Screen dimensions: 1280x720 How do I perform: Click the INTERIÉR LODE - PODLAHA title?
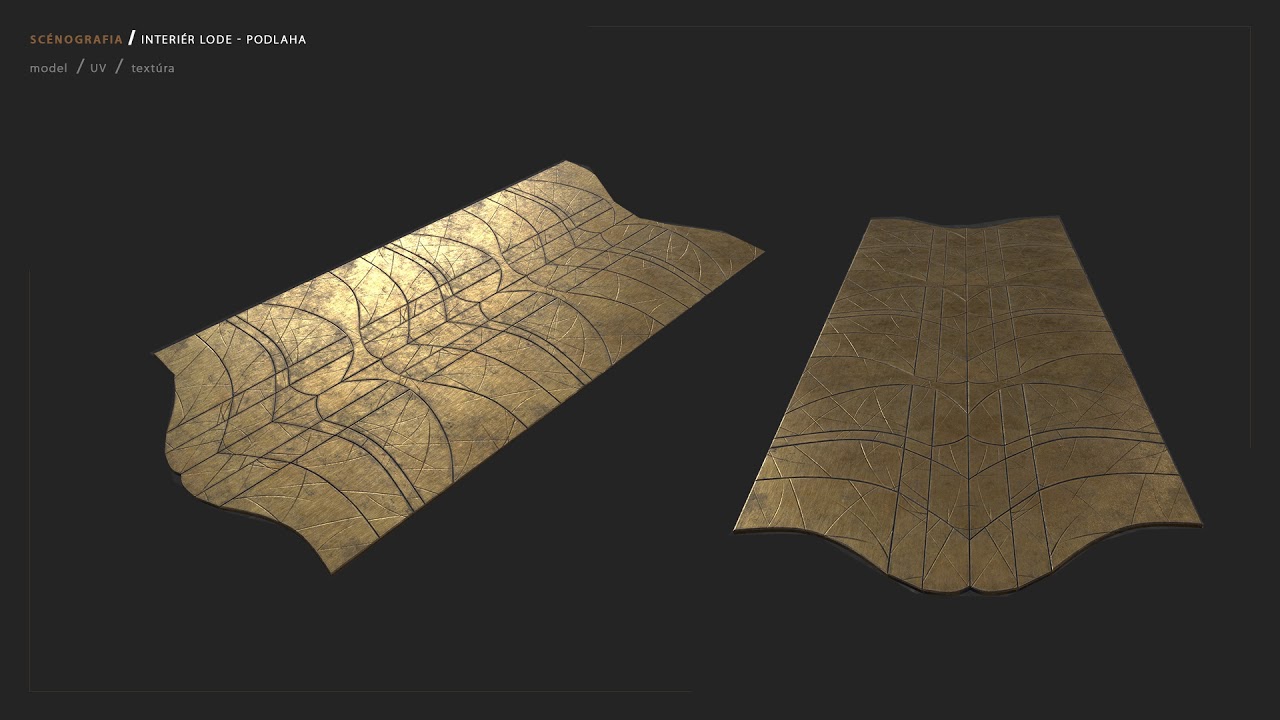pos(223,40)
